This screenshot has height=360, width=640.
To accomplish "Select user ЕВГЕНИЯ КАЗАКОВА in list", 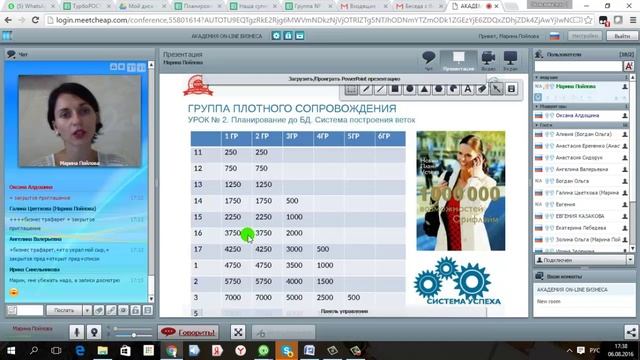I will coord(582,216).
